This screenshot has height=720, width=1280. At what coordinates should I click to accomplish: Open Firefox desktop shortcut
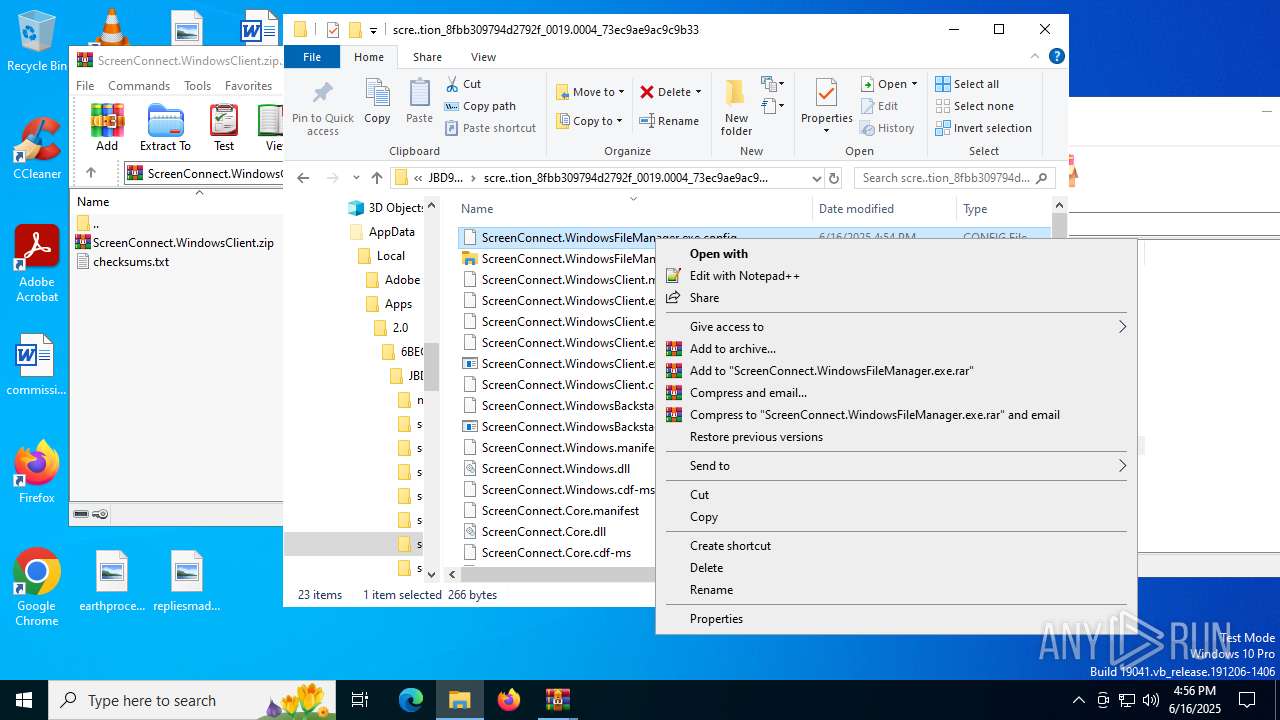pyautogui.click(x=37, y=472)
